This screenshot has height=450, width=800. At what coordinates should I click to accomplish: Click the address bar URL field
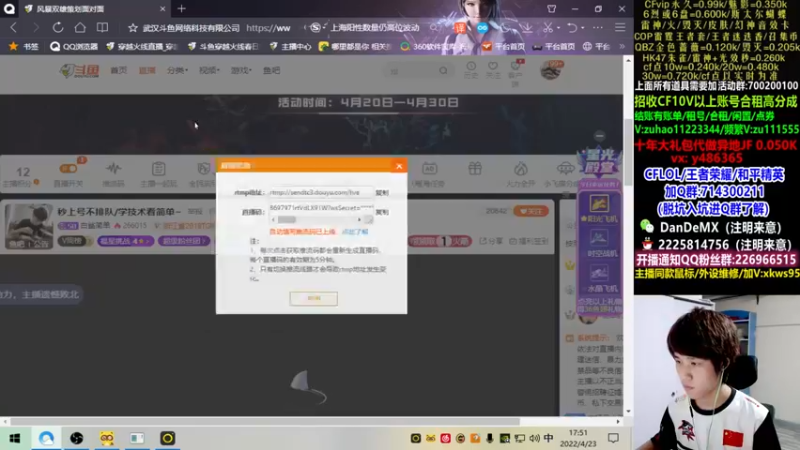tap(268, 28)
